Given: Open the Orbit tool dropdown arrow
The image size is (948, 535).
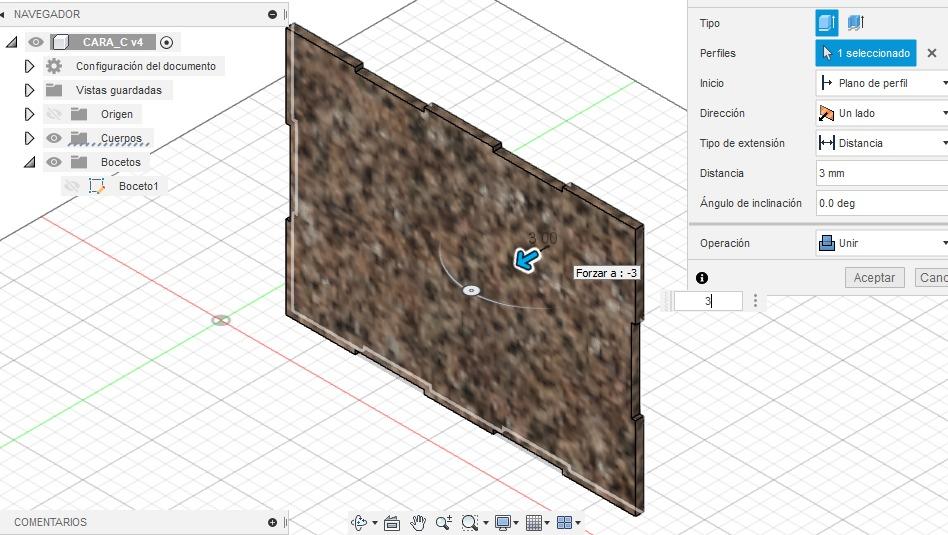Looking at the screenshot, I should 375,523.
